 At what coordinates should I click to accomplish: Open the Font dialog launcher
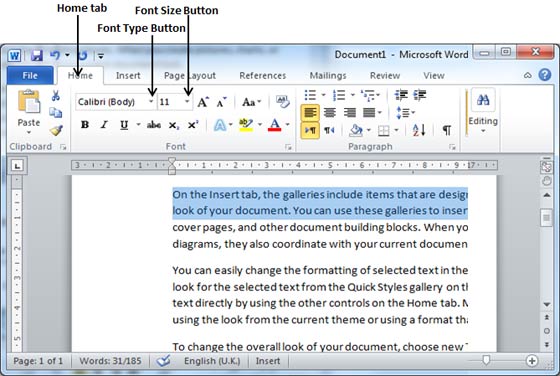point(288,147)
